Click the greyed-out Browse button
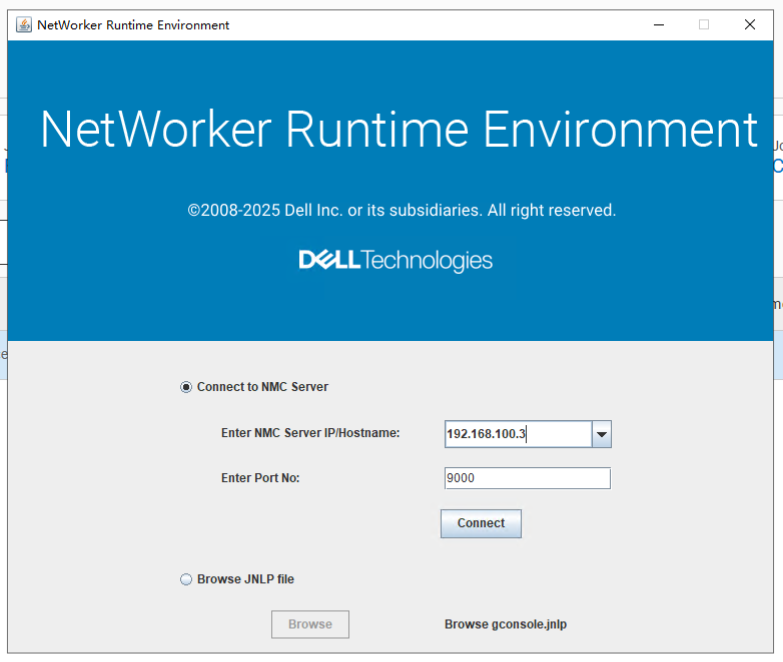 pos(310,624)
